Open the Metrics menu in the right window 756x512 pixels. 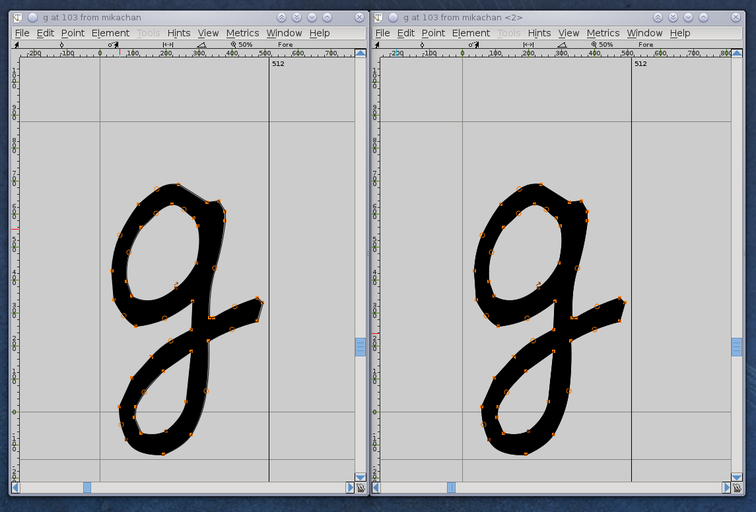tap(603, 33)
